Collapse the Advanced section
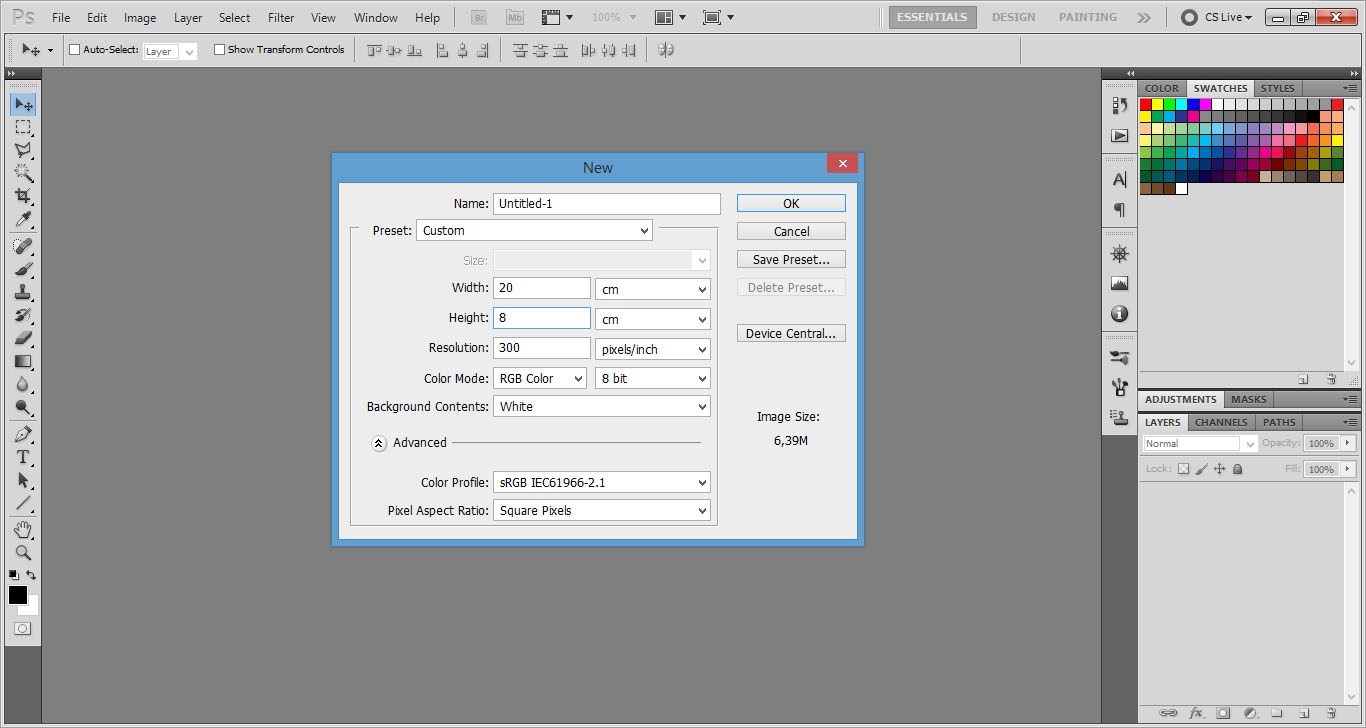1366x728 pixels. pyautogui.click(x=379, y=443)
